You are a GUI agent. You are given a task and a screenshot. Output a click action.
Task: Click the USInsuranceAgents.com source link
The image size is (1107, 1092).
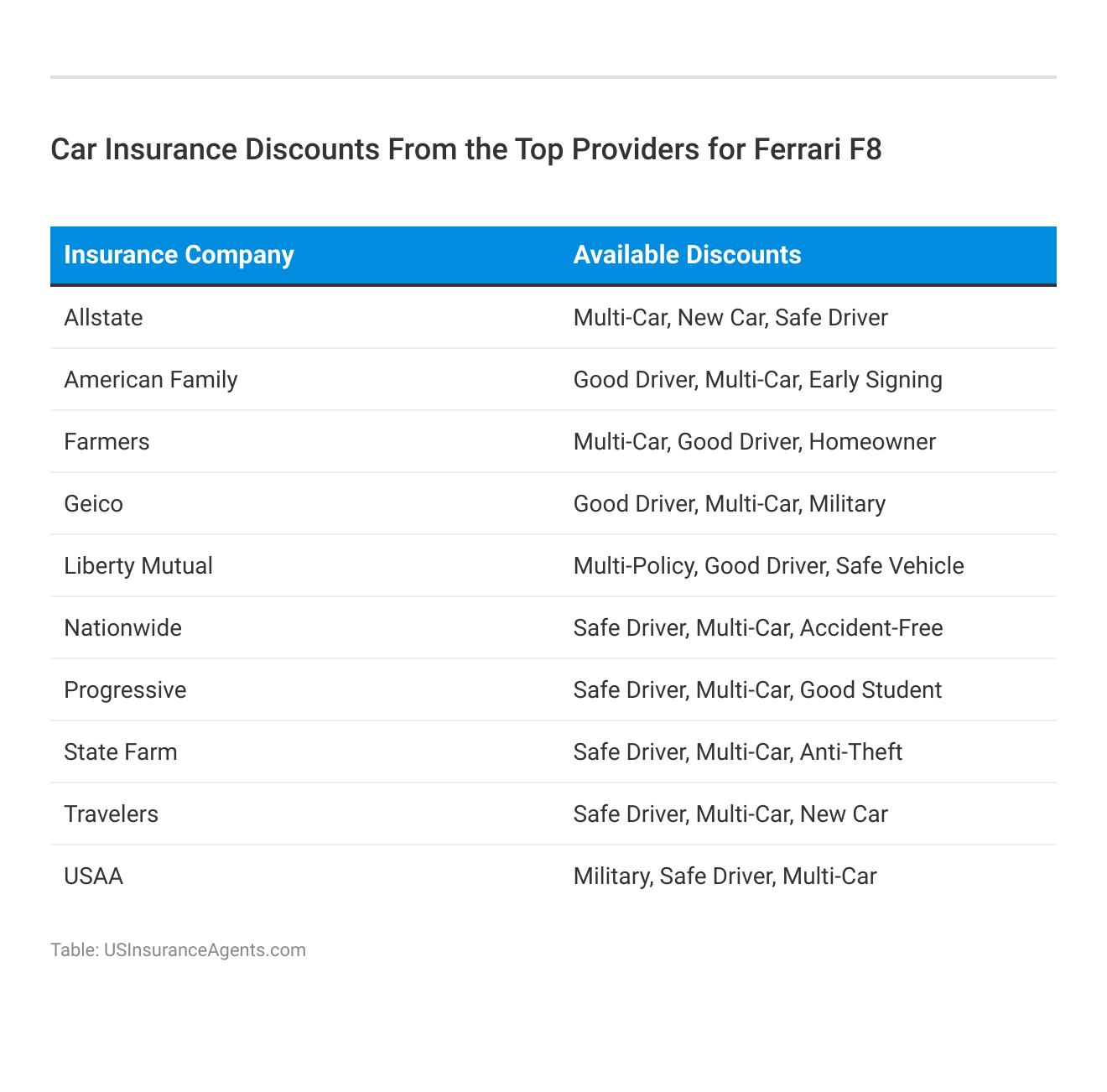[205, 950]
